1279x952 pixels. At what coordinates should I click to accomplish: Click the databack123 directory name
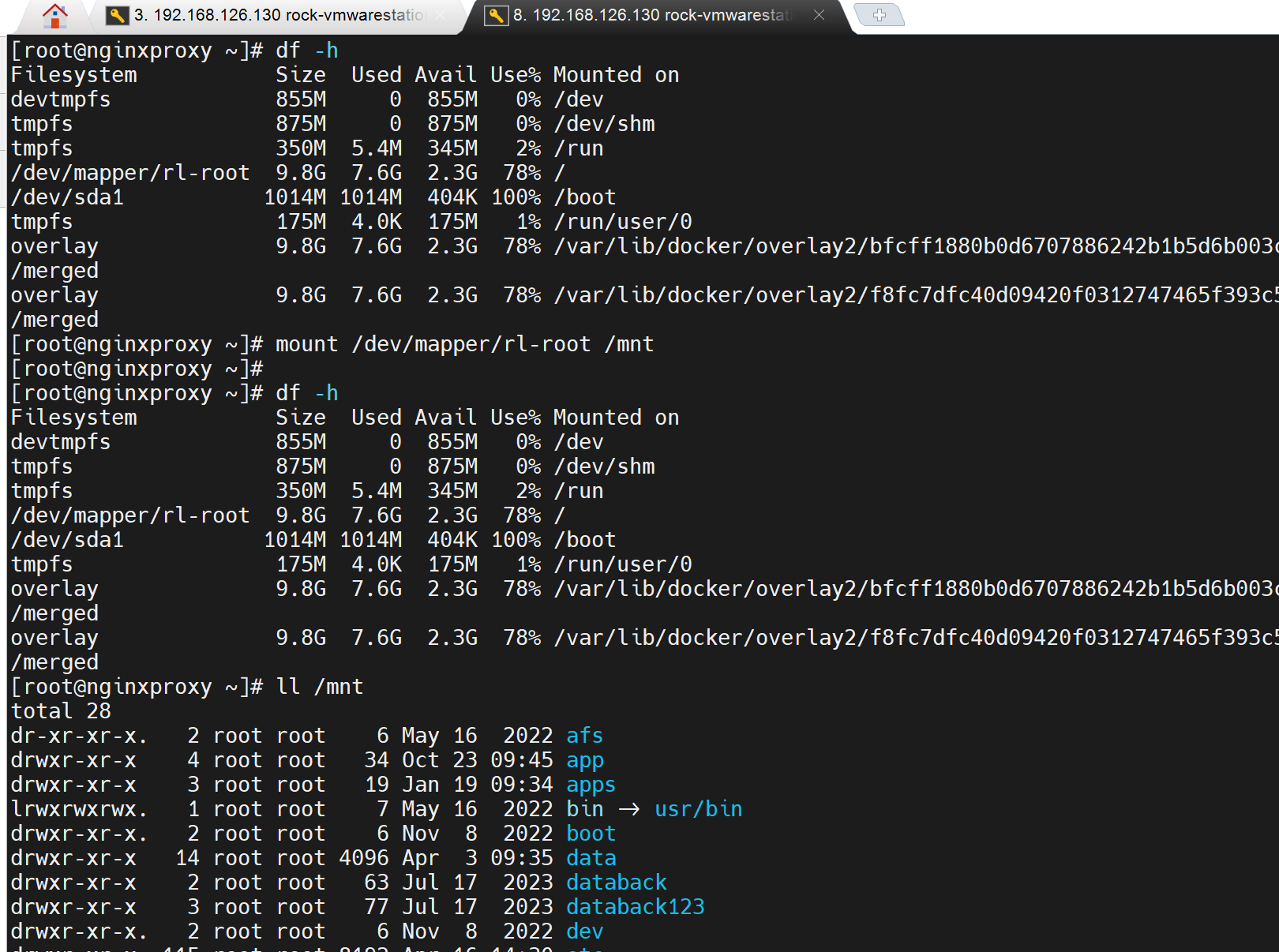pos(635,907)
